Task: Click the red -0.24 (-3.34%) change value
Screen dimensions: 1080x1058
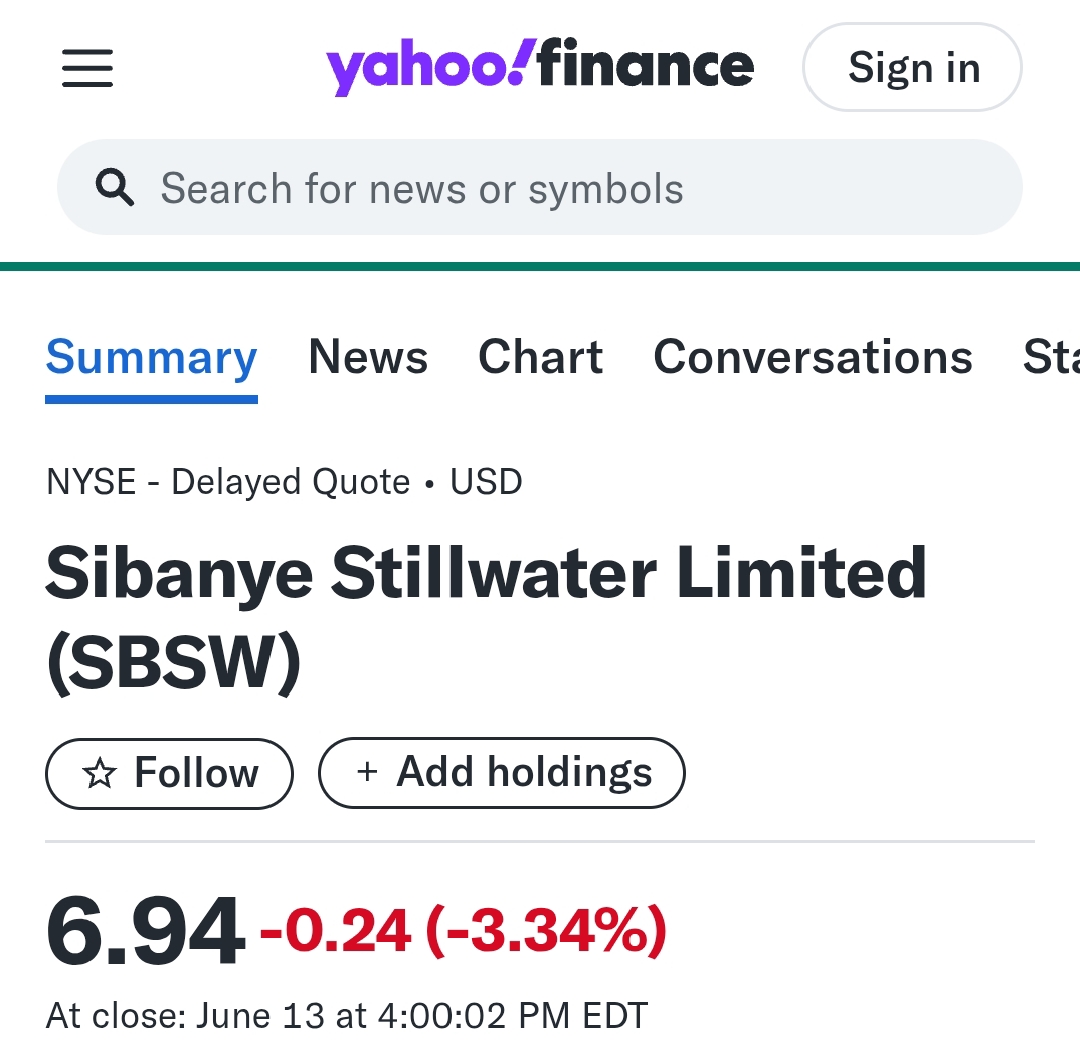Action: tap(464, 931)
